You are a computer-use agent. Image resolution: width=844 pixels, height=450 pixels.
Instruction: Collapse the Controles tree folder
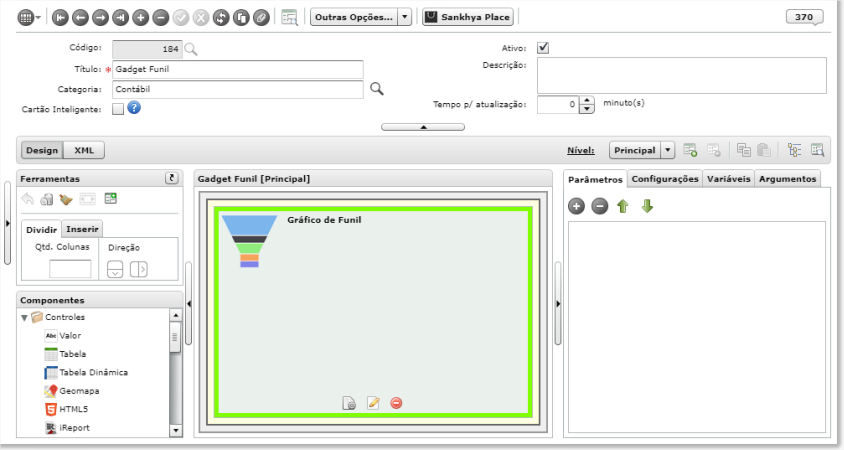click(x=24, y=318)
